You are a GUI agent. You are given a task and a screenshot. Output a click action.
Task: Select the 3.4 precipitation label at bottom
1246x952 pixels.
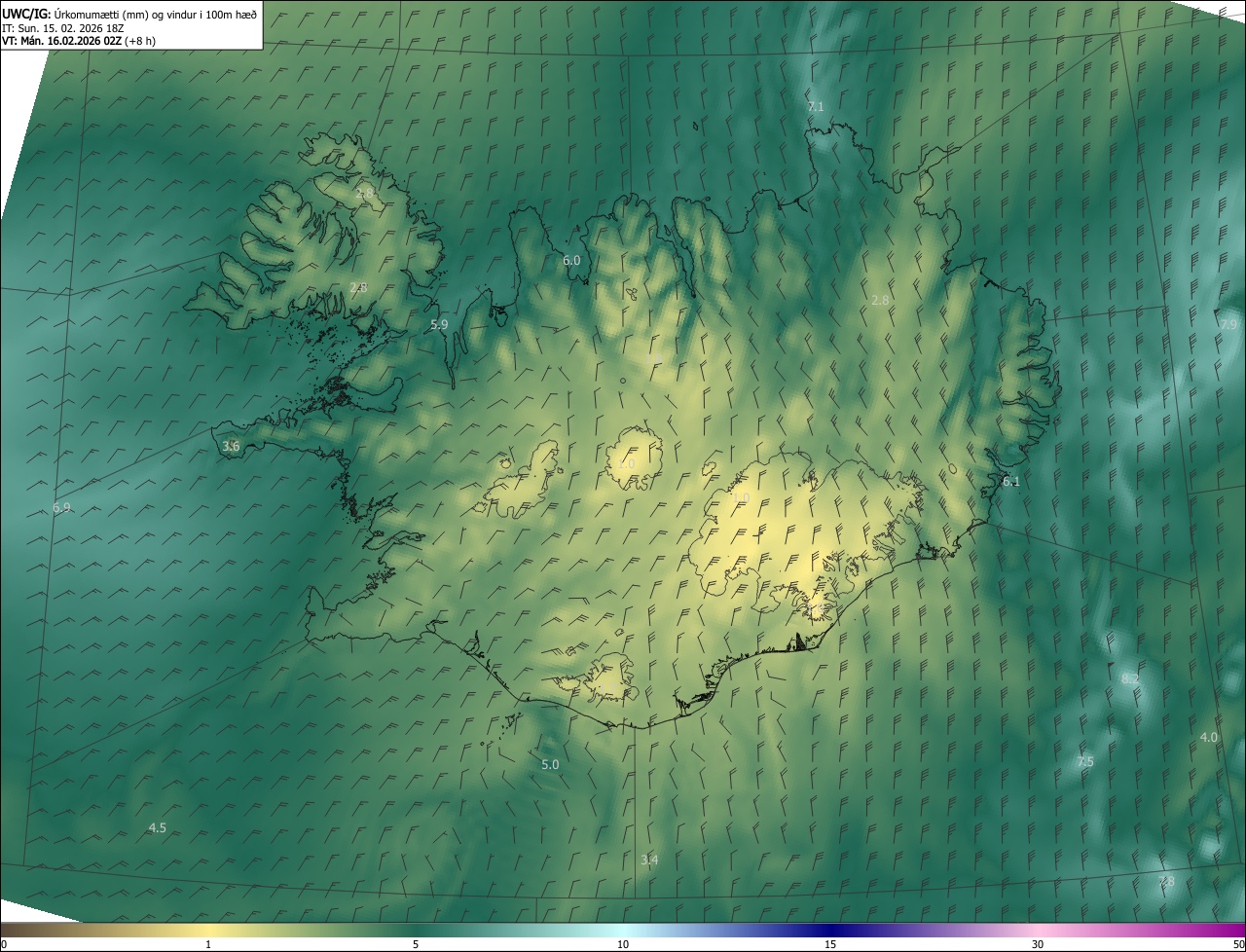[x=649, y=860]
